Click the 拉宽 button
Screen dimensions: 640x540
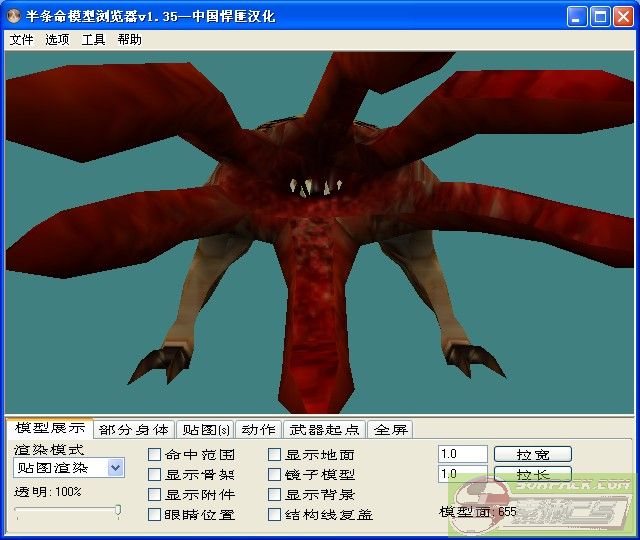pyautogui.click(x=531, y=454)
